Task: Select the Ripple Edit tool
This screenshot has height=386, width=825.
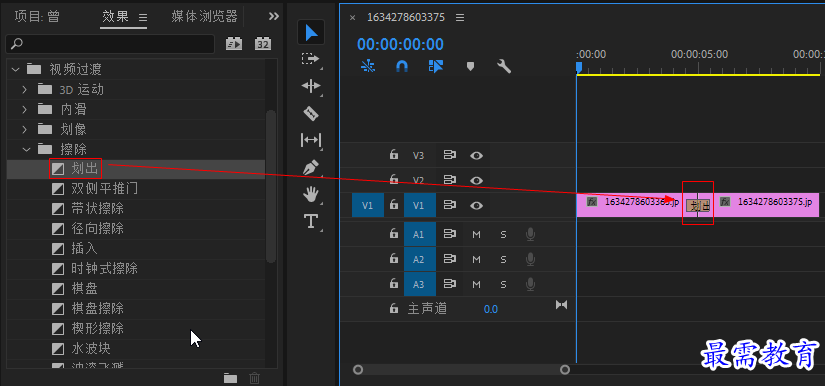Action: [x=311, y=86]
